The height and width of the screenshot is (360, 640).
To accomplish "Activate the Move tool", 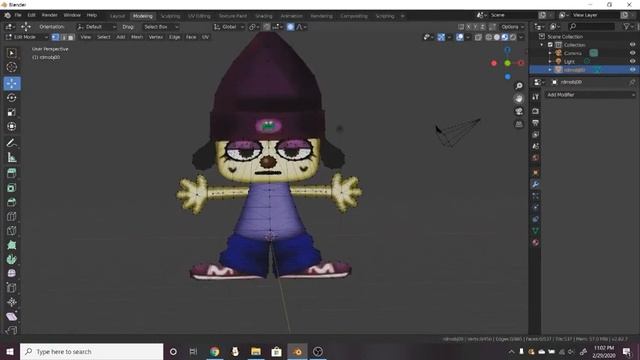I will [x=11, y=83].
